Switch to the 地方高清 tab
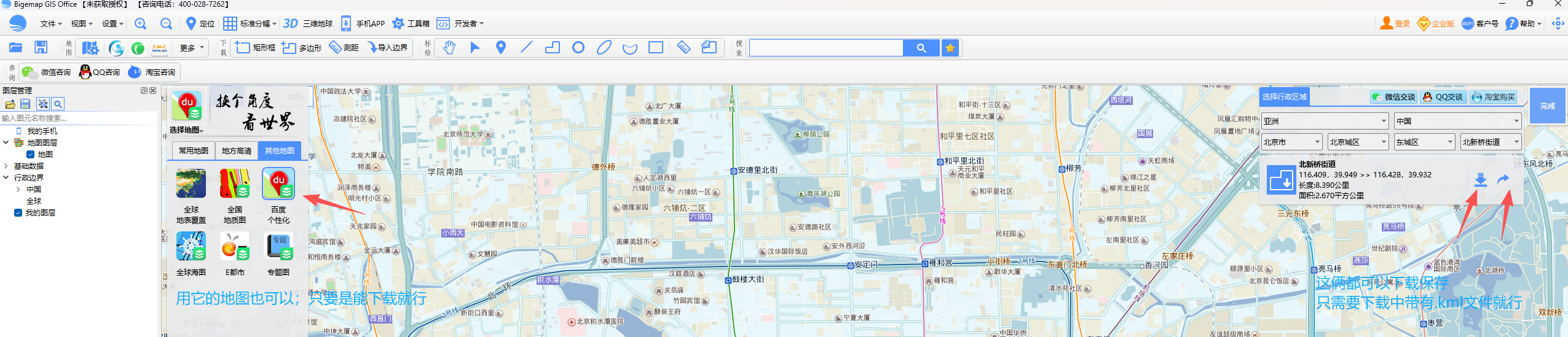Screen dimensions: 1568x337 pyautogui.click(x=237, y=150)
